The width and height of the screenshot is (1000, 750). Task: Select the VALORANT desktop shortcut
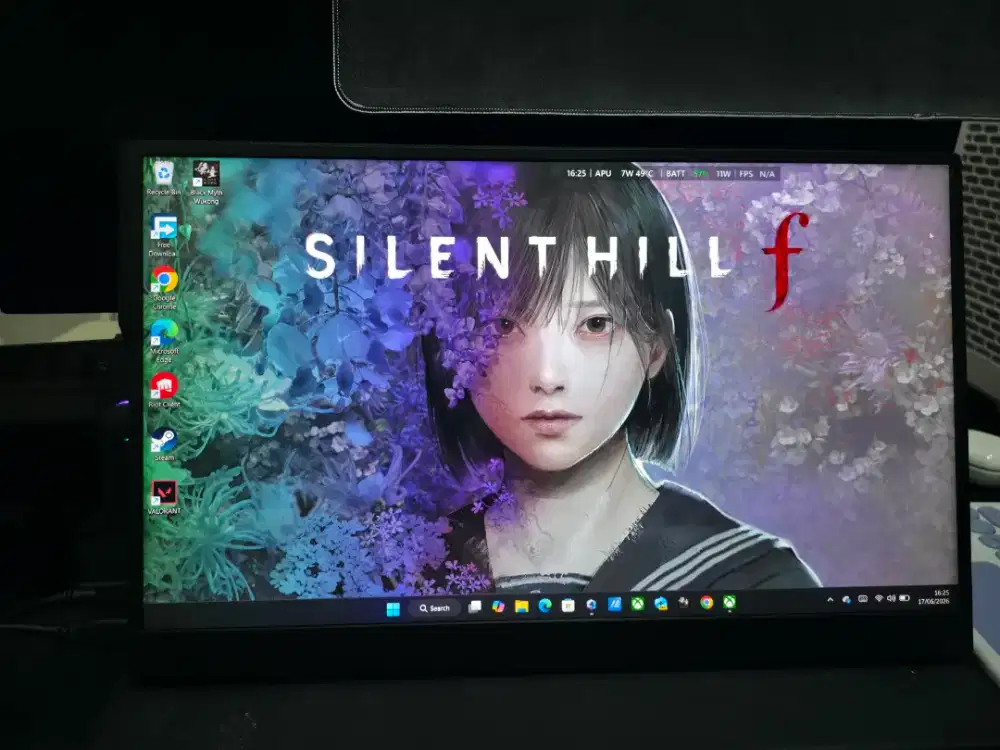pyautogui.click(x=164, y=497)
